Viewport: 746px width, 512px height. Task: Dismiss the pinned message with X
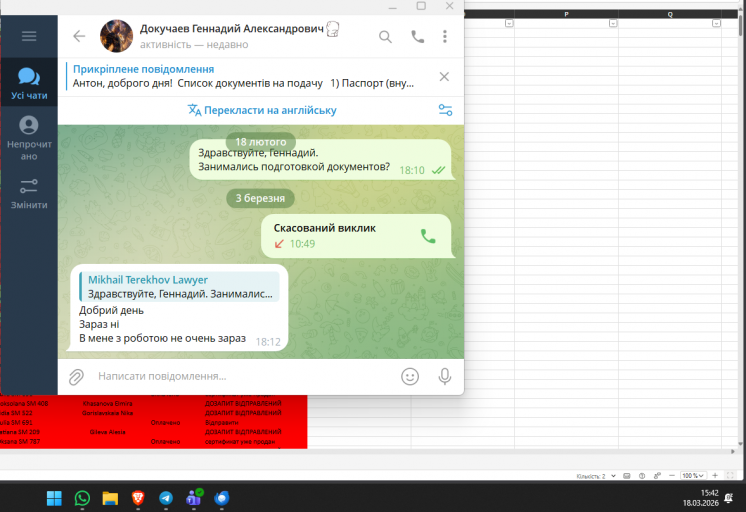[444, 77]
